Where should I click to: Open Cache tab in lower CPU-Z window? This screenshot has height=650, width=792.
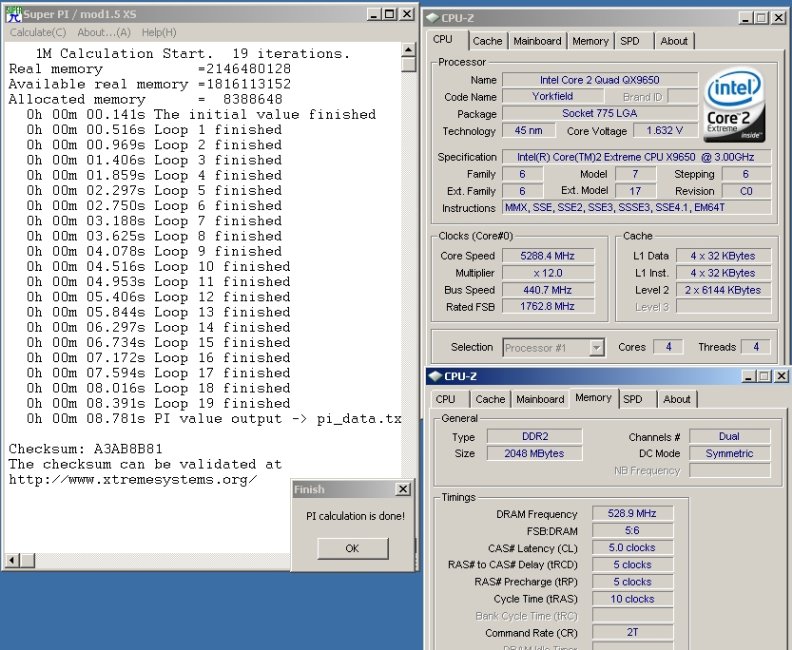[490, 399]
